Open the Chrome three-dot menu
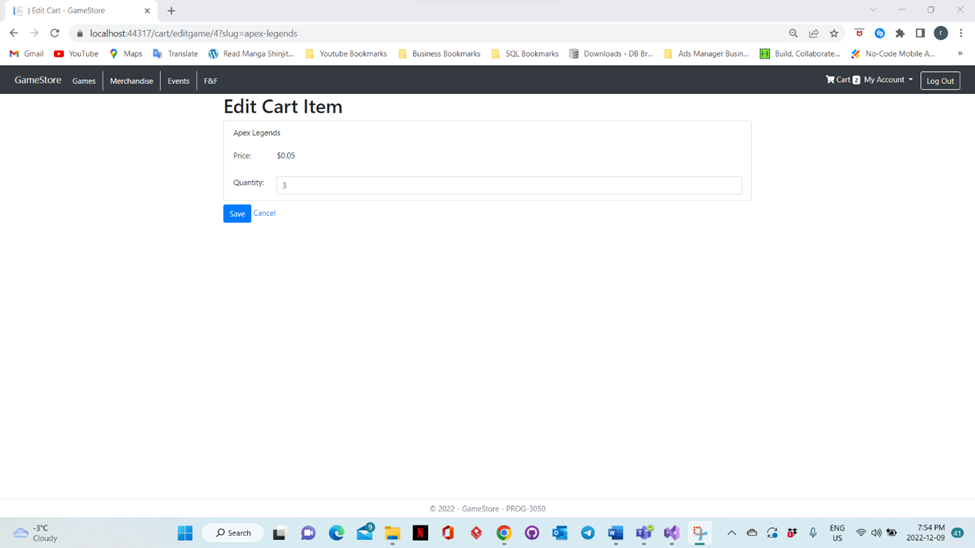The width and height of the screenshot is (975, 548). [x=961, y=34]
